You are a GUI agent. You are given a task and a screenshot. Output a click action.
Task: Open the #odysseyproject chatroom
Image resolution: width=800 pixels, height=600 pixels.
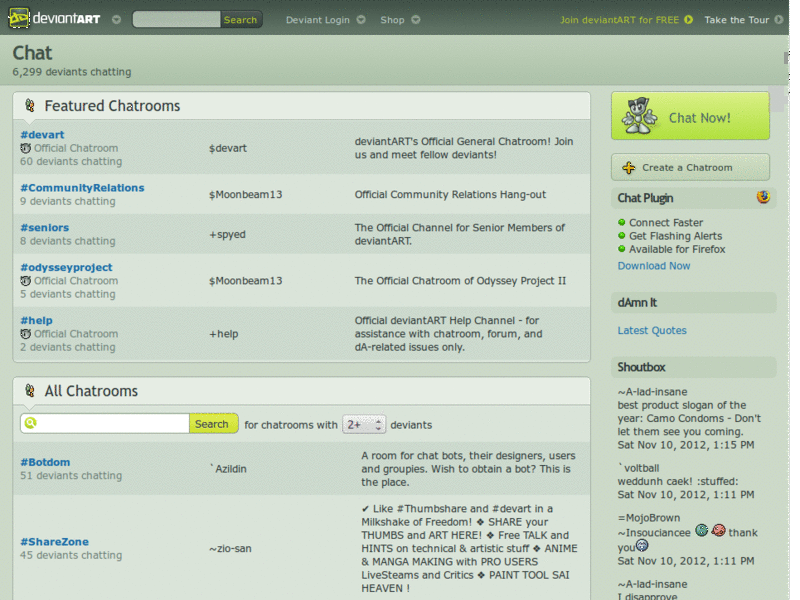point(66,267)
